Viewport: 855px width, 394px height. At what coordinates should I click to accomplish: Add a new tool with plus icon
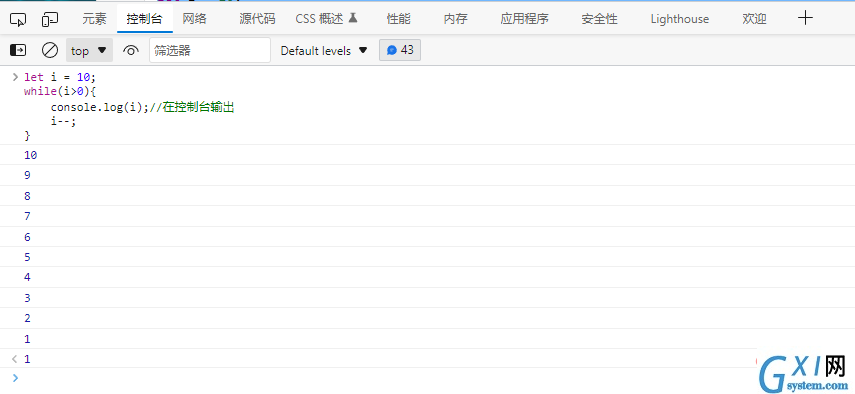[x=805, y=18]
